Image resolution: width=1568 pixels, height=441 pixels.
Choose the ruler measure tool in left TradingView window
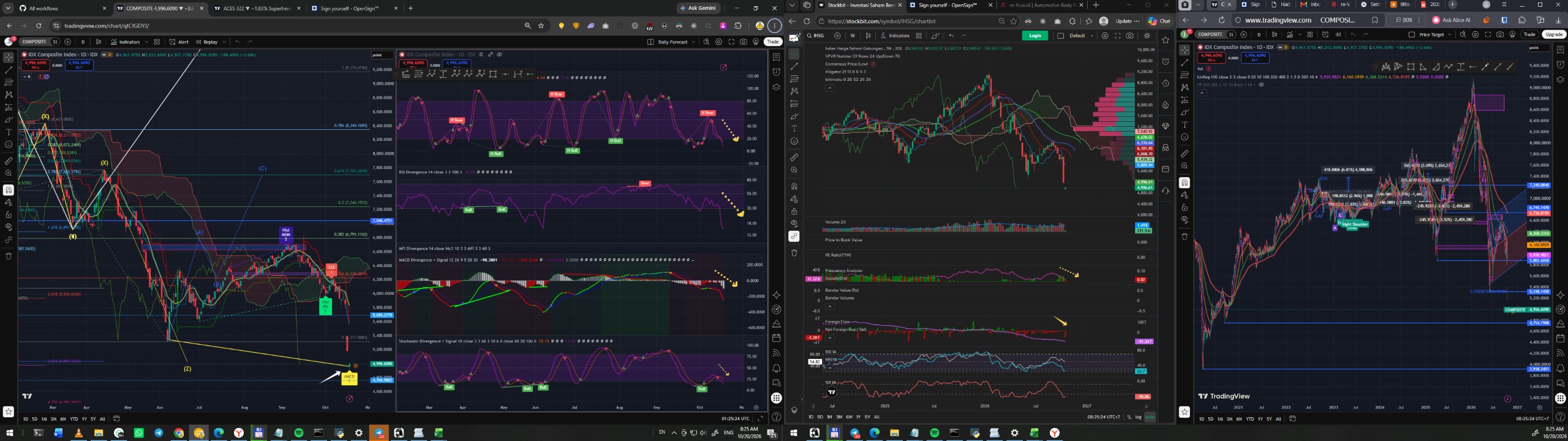(9, 161)
